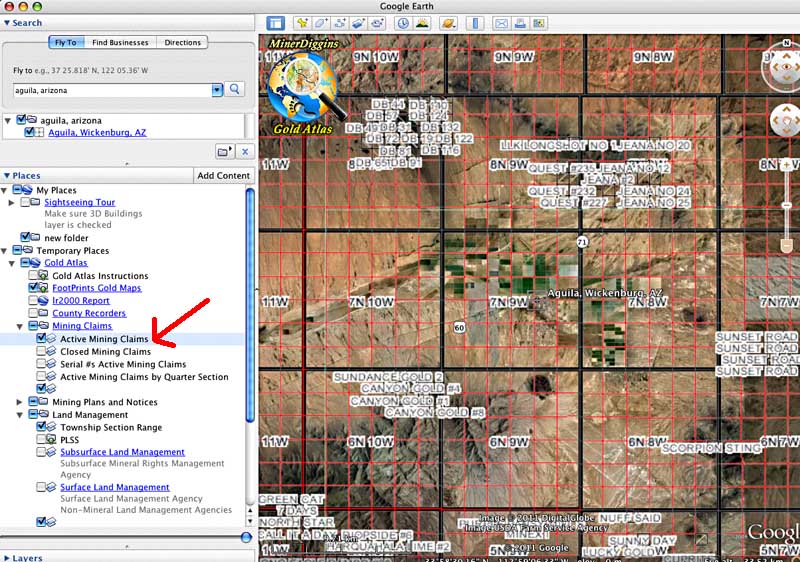Click the Gold Atlas globe logo overlay
The image size is (800, 562).
coord(305,88)
